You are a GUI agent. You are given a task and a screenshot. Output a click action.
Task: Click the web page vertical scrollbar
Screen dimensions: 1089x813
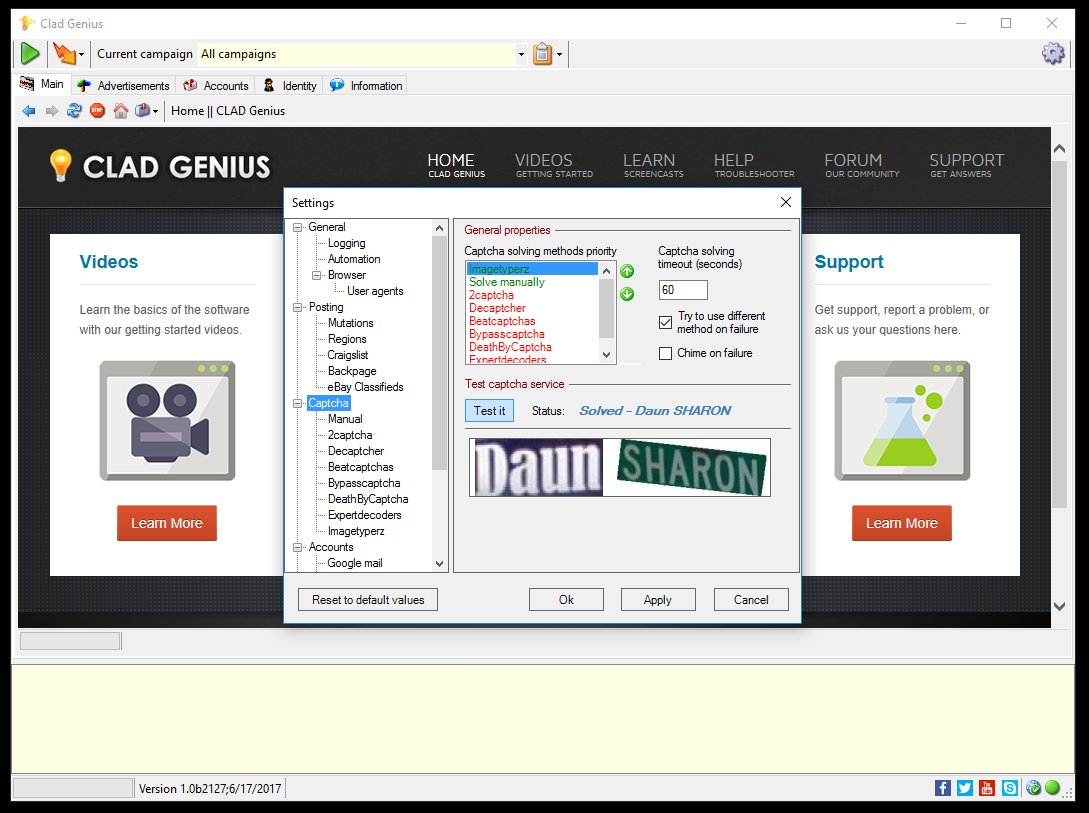(x=1059, y=335)
